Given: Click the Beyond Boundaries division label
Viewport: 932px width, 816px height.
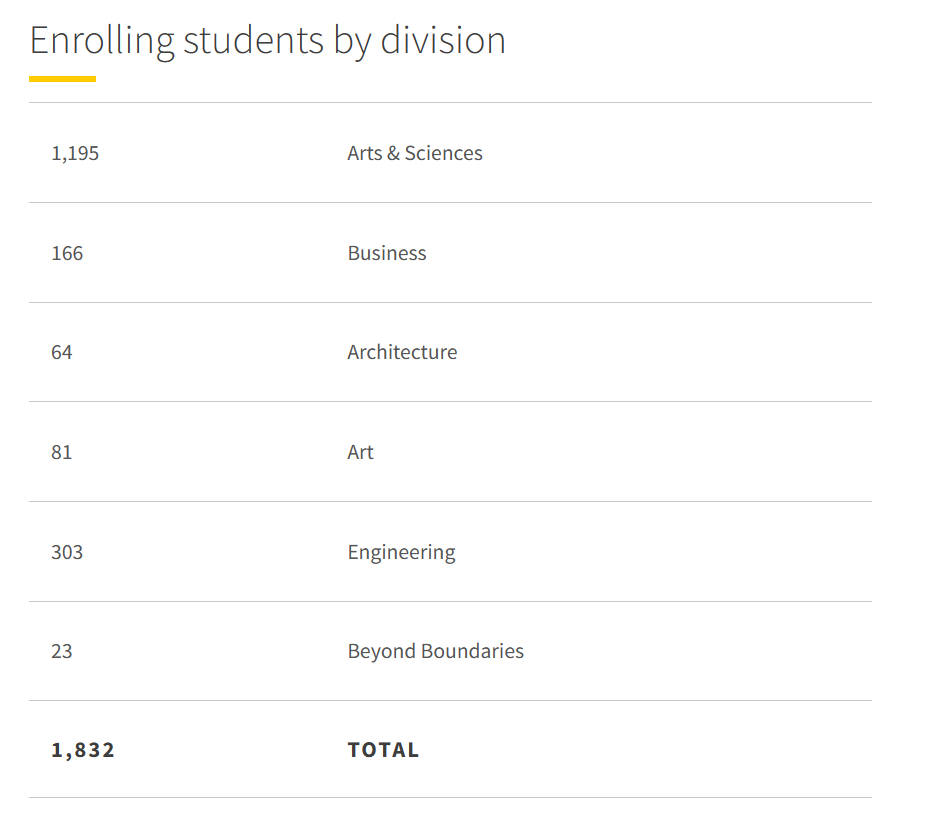Looking at the screenshot, I should coord(435,651).
